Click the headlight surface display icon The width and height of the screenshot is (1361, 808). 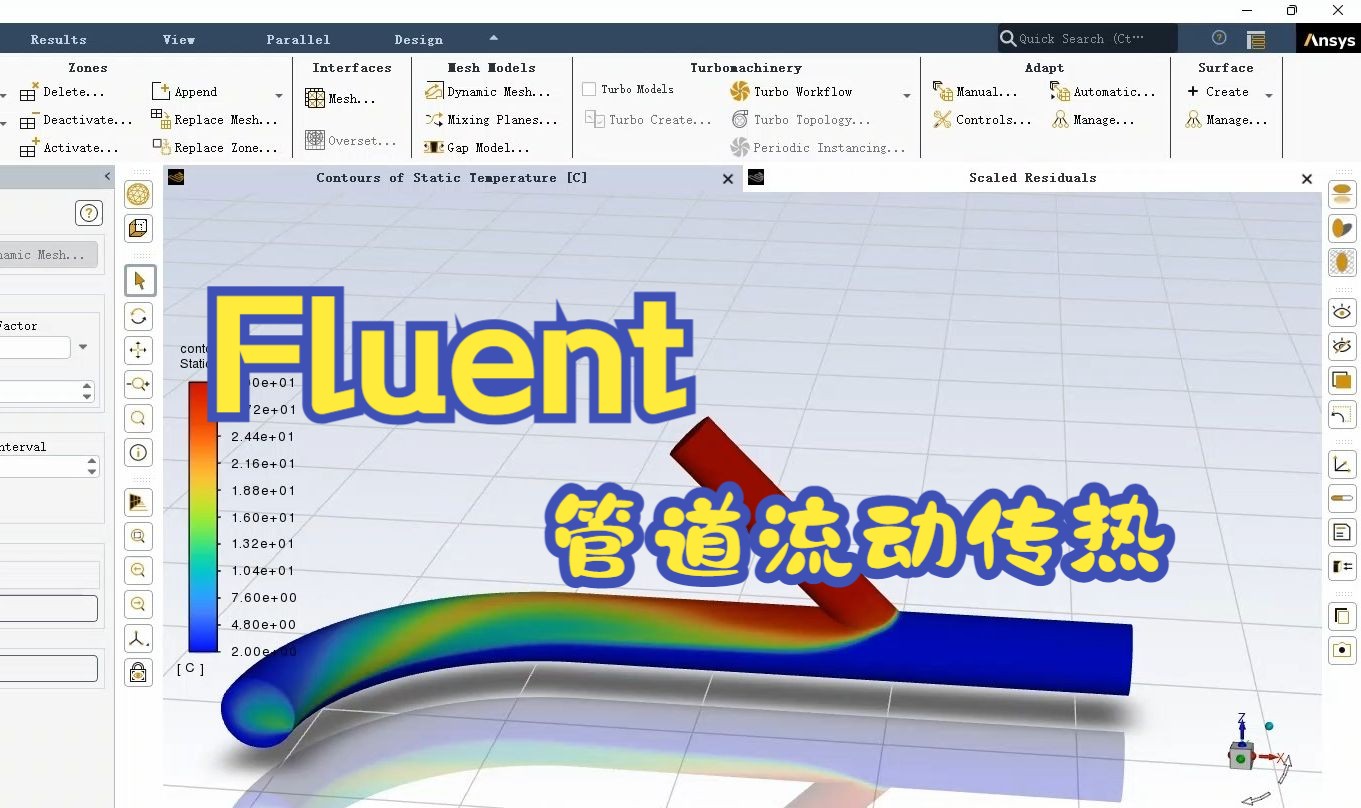1342,194
